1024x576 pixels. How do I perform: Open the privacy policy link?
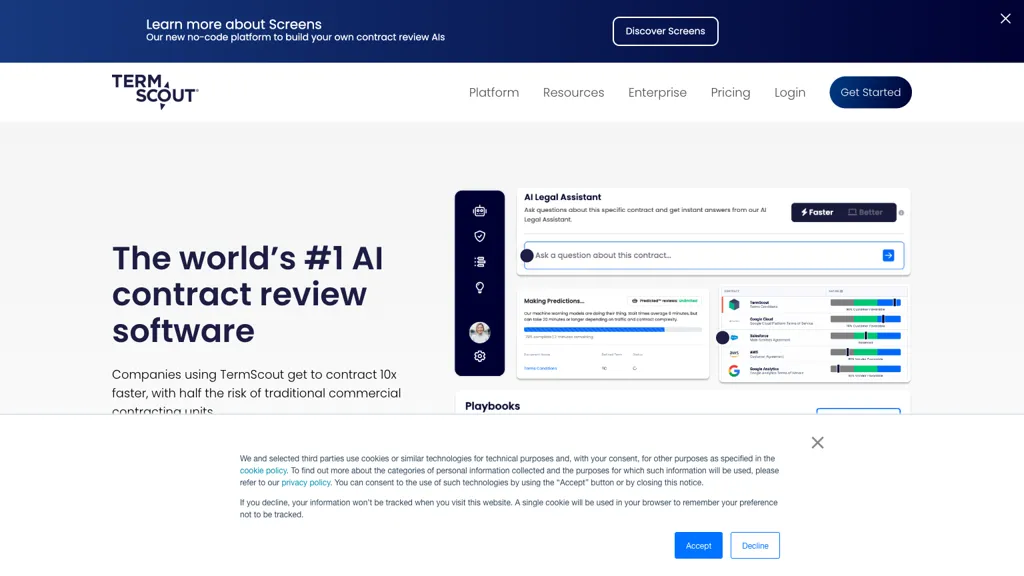coord(306,483)
